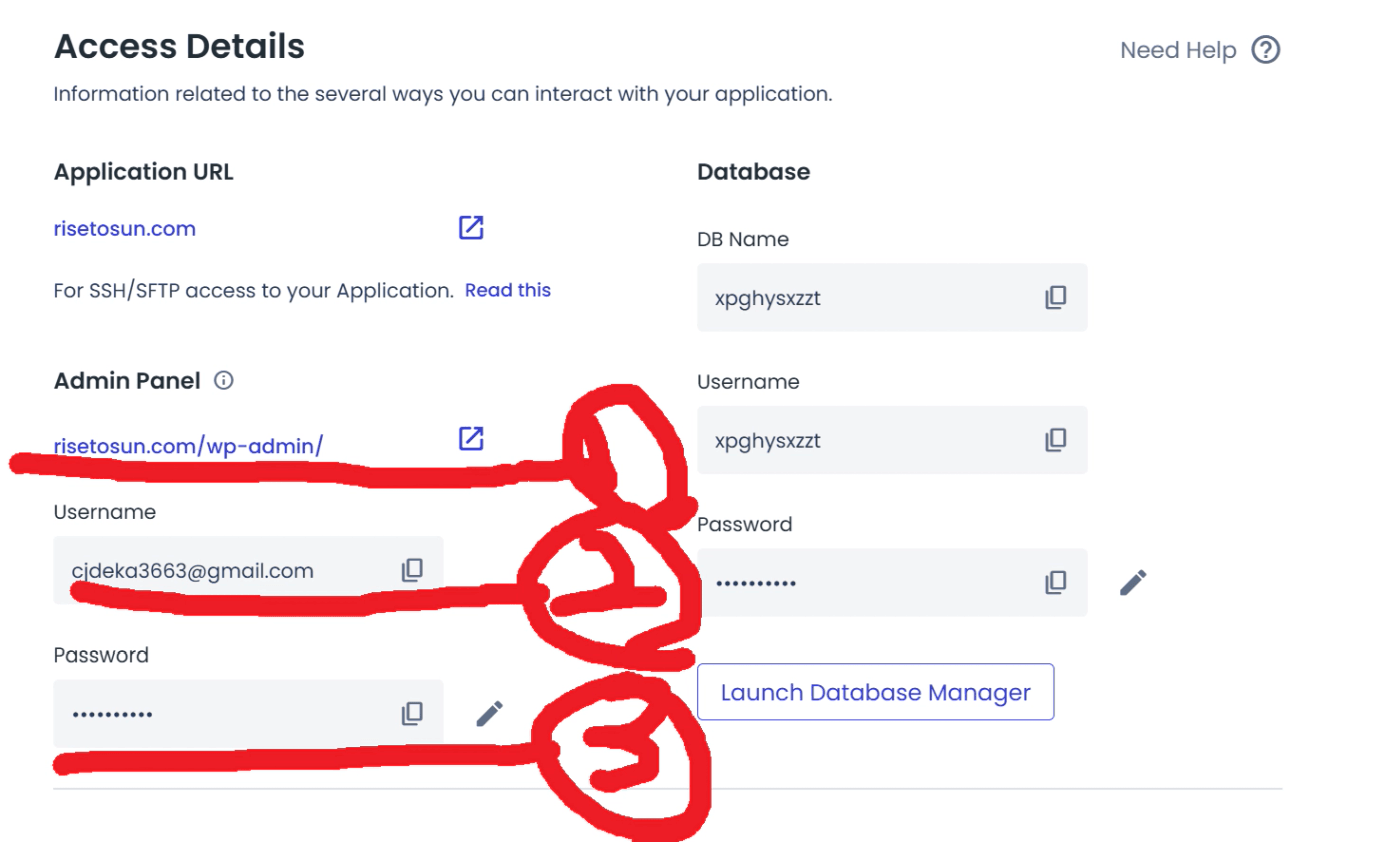Open Admin Panel external link icon
Viewport: 1386px width, 842px height.
click(x=471, y=439)
